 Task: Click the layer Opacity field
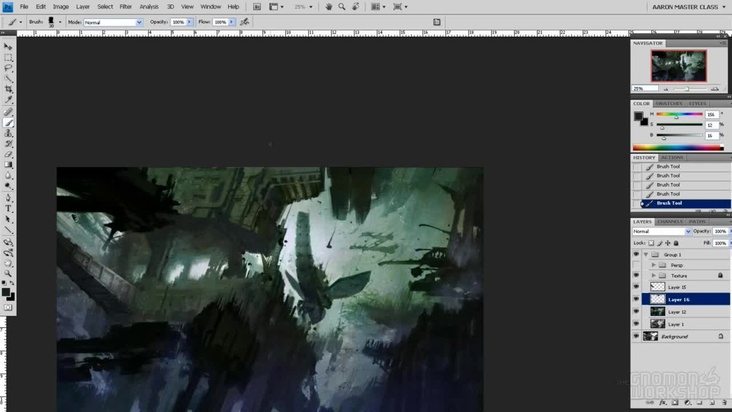[x=720, y=231]
